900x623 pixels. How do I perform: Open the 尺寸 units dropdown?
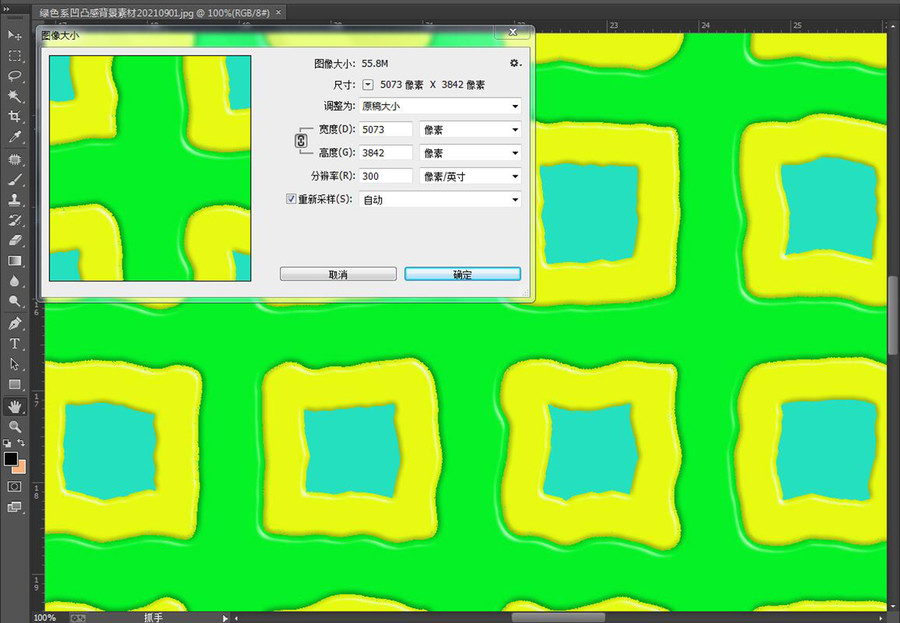pos(368,85)
